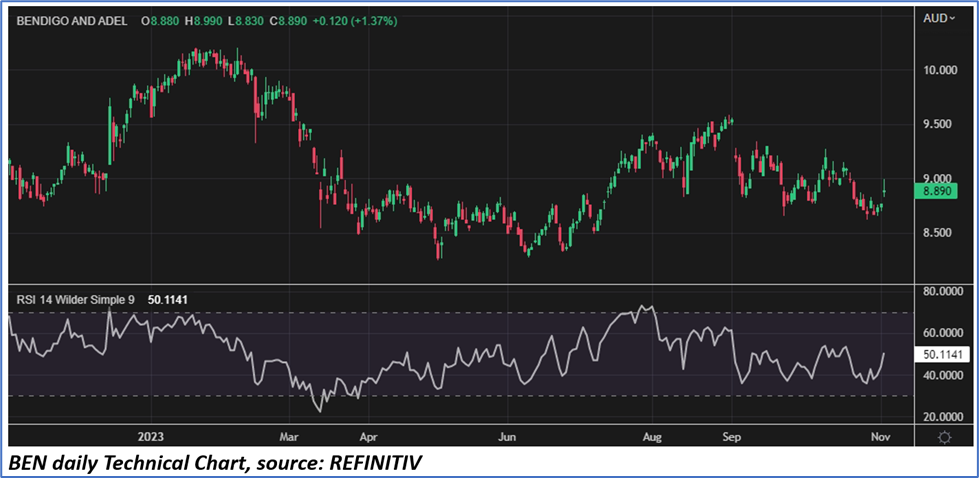The height and width of the screenshot is (478, 979).
Task: Click the low price value L8.830
Action: coord(246,21)
